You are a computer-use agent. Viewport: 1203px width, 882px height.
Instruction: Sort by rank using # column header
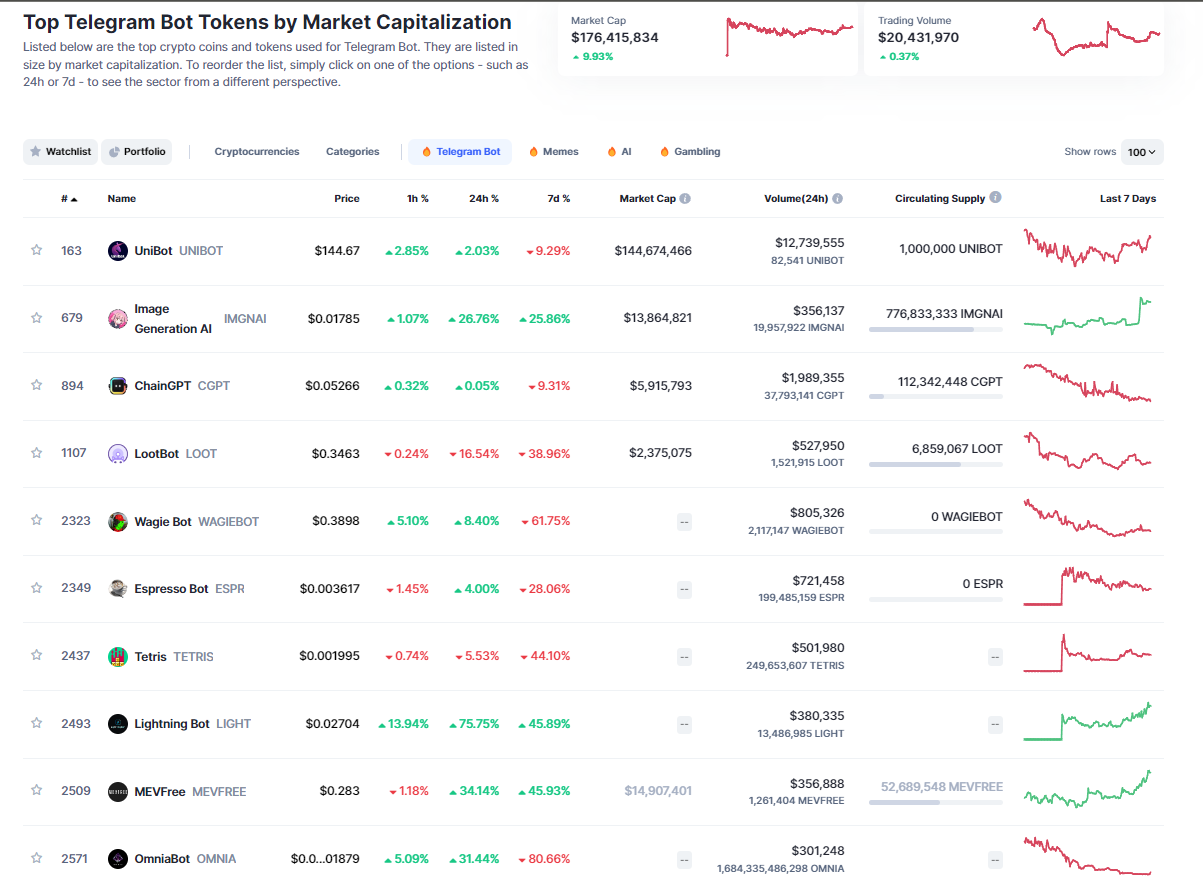pyautogui.click(x=68, y=199)
